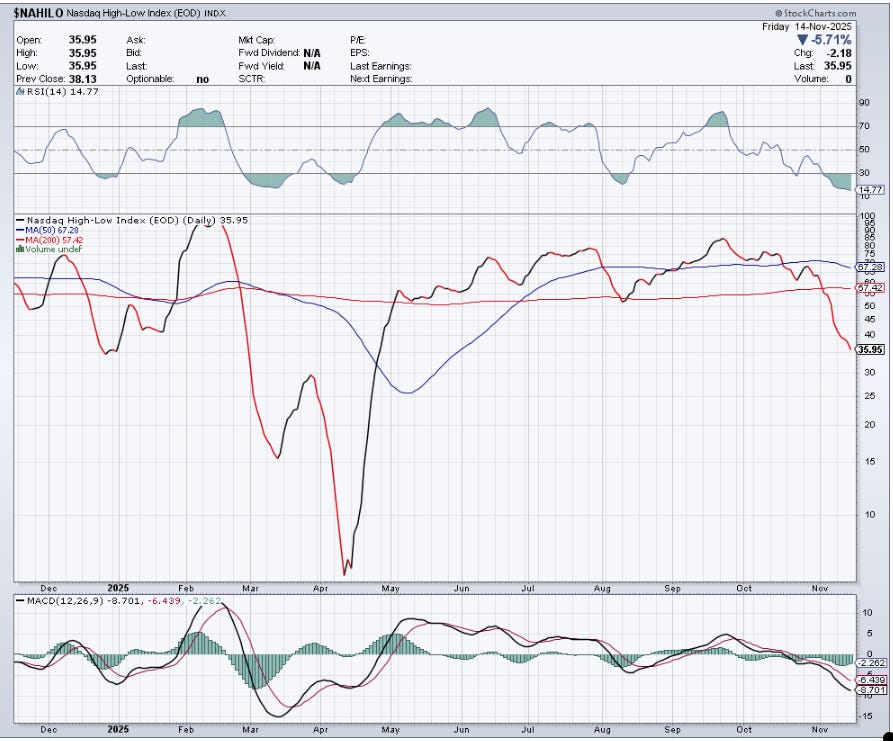Click the Prev Close value 38.13
893x741 pixels.
click(83, 79)
